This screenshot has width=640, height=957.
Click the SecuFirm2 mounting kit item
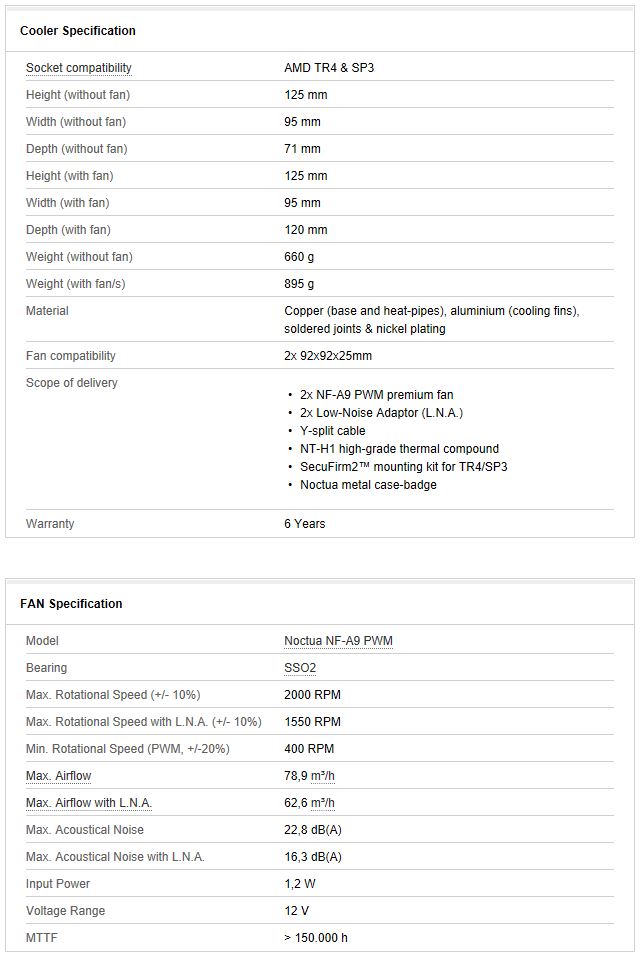[x=403, y=467]
